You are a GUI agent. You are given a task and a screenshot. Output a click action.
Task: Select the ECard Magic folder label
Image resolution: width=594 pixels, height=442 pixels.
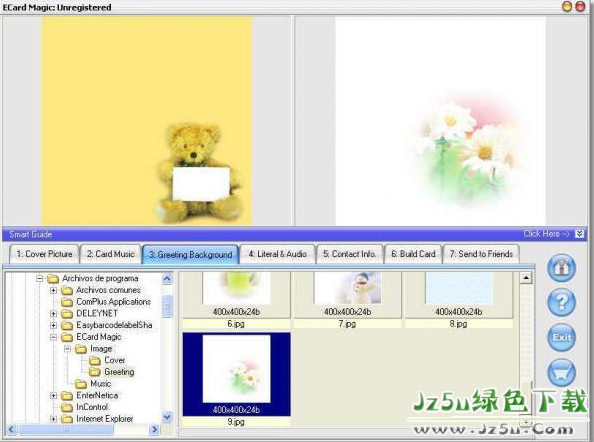(x=98, y=337)
